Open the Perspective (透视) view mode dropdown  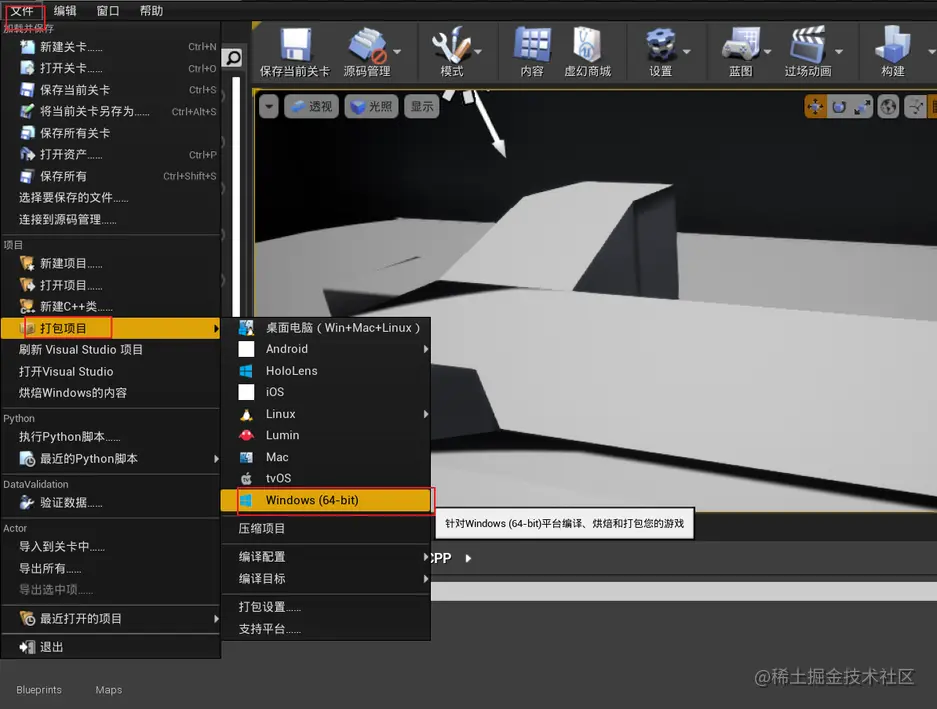point(311,106)
